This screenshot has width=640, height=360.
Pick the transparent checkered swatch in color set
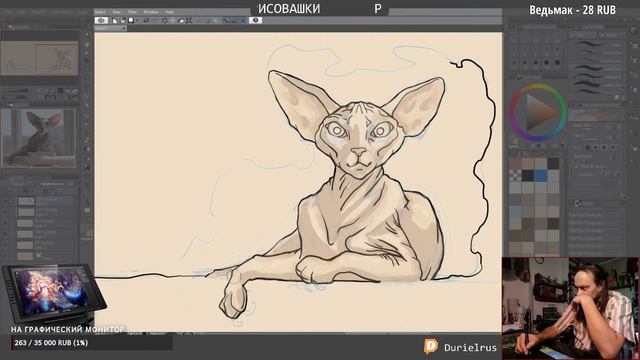coord(515,176)
